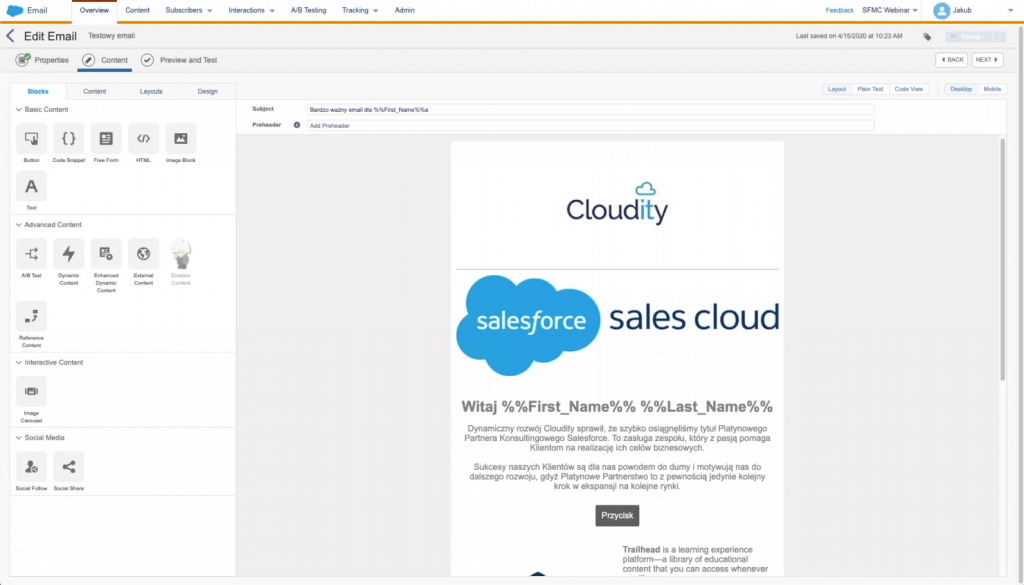Click the back arrow beside Edit Email
Viewport: 1024px width, 585px height.
10,36
